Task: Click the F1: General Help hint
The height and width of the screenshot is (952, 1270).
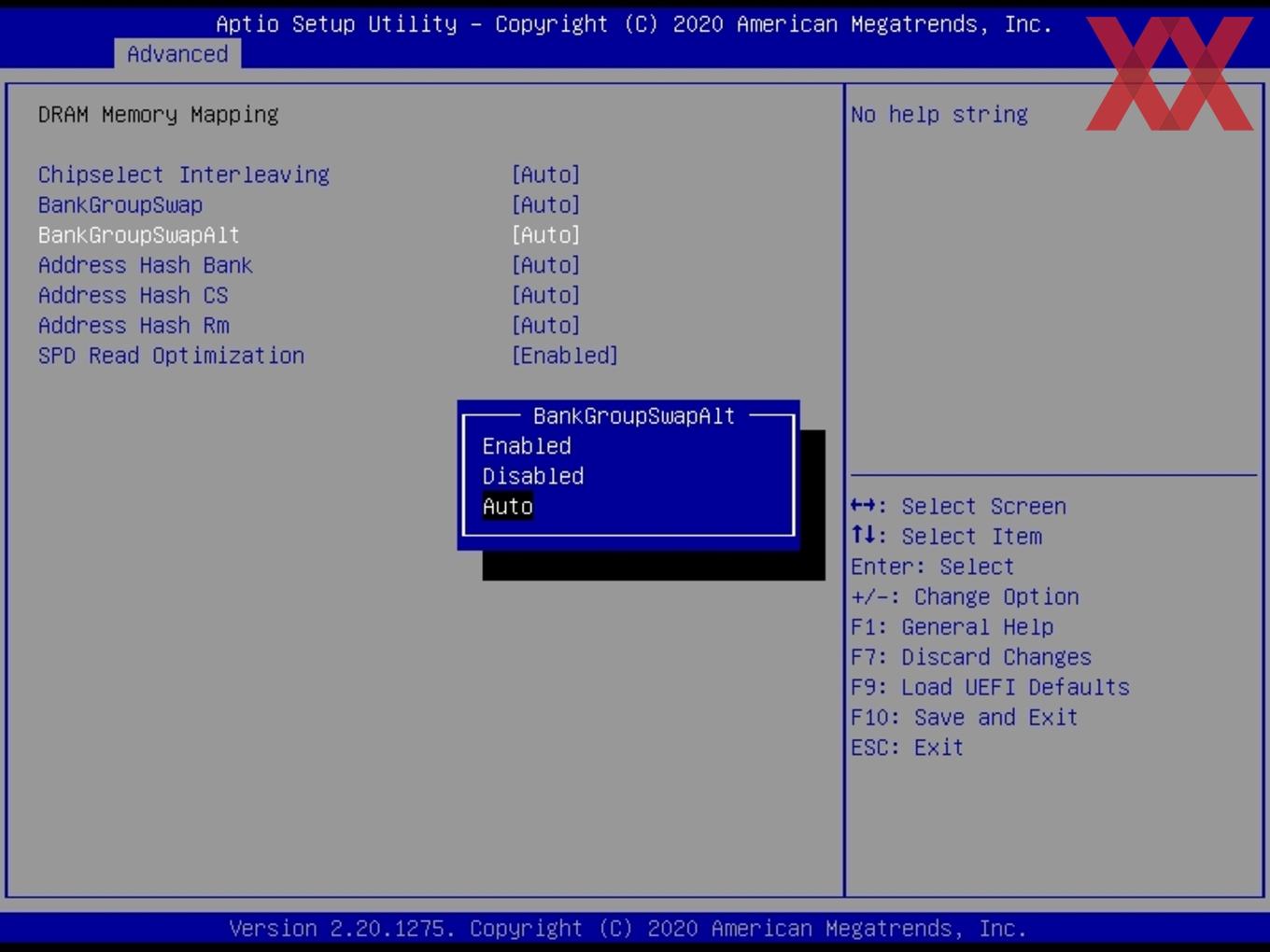Action: (952, 627)
